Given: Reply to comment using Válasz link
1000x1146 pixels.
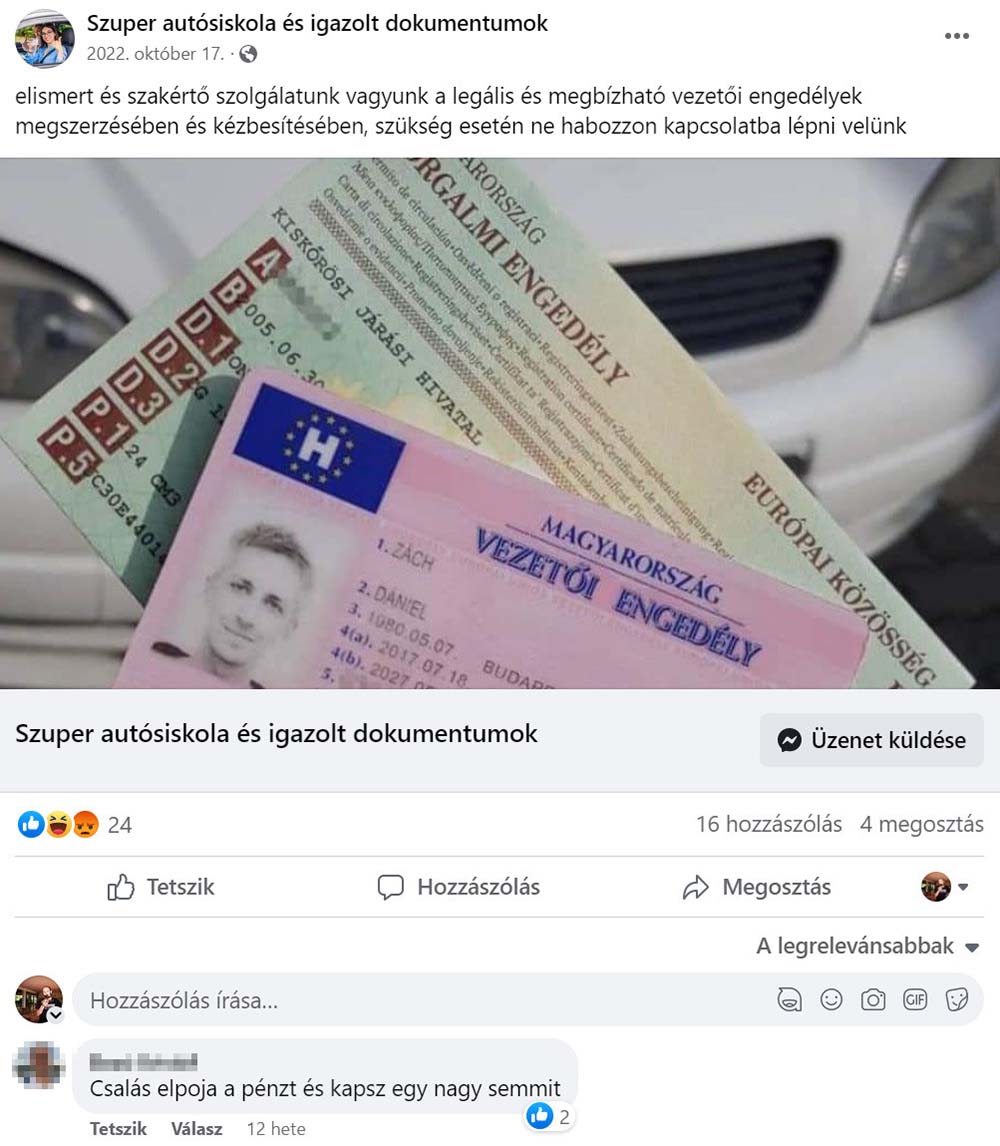Looking at the screenshot, I should [x=197, y=1129].
